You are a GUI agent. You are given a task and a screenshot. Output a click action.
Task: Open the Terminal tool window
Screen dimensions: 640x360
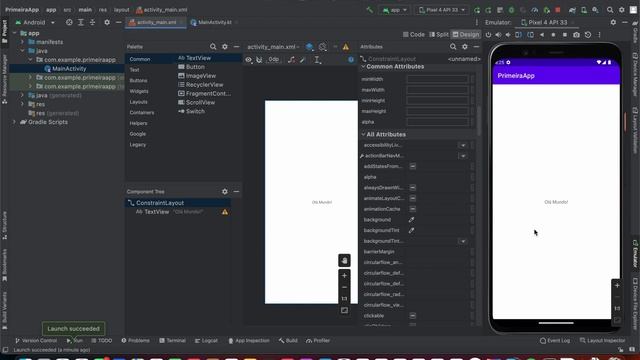172,340
